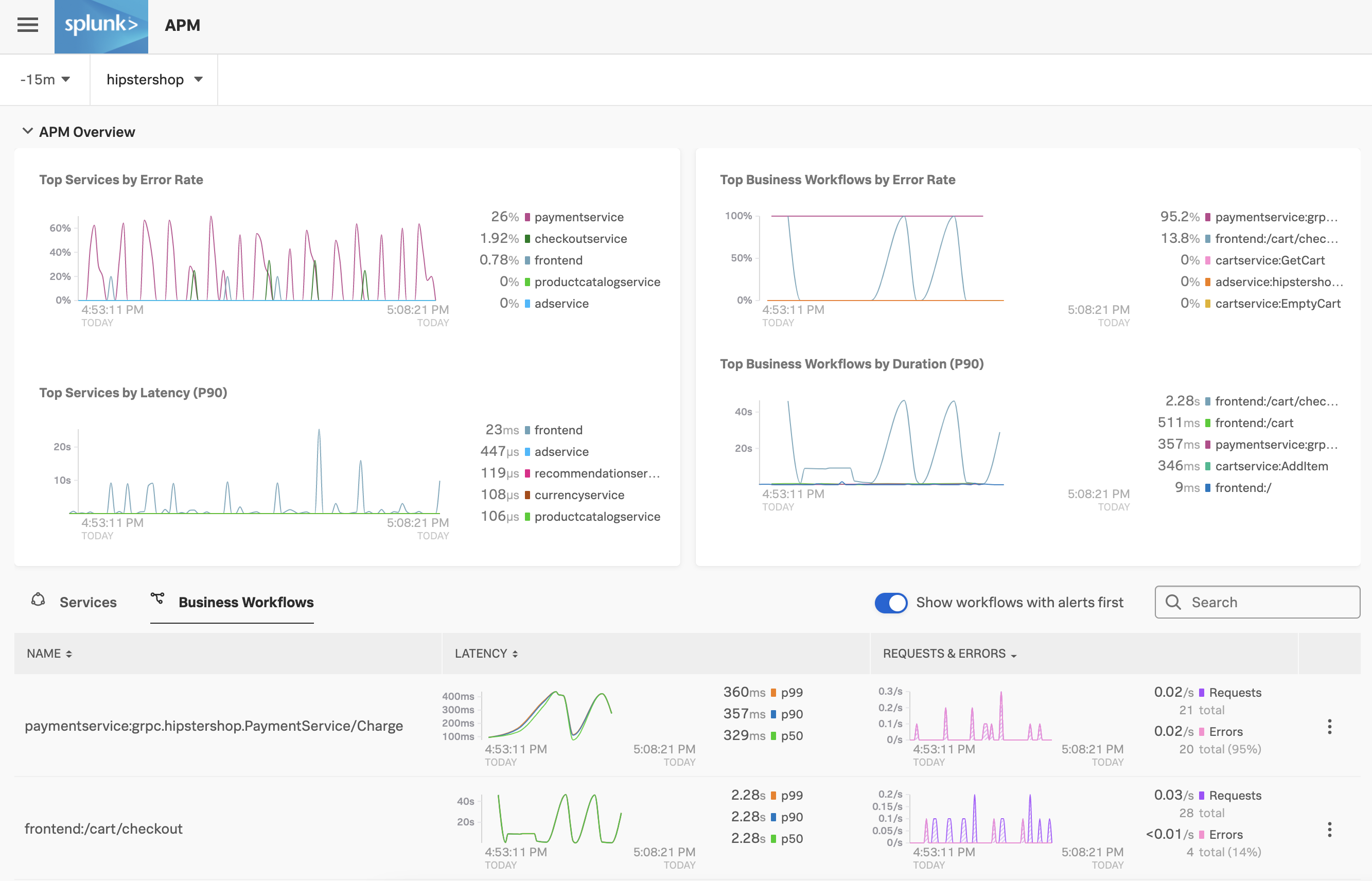Open paymentservice:grpc.hipstershop.PaymentService/Charge workflow
The height and width of the screenshot is (881, 1372).
(x=214, y=726)
